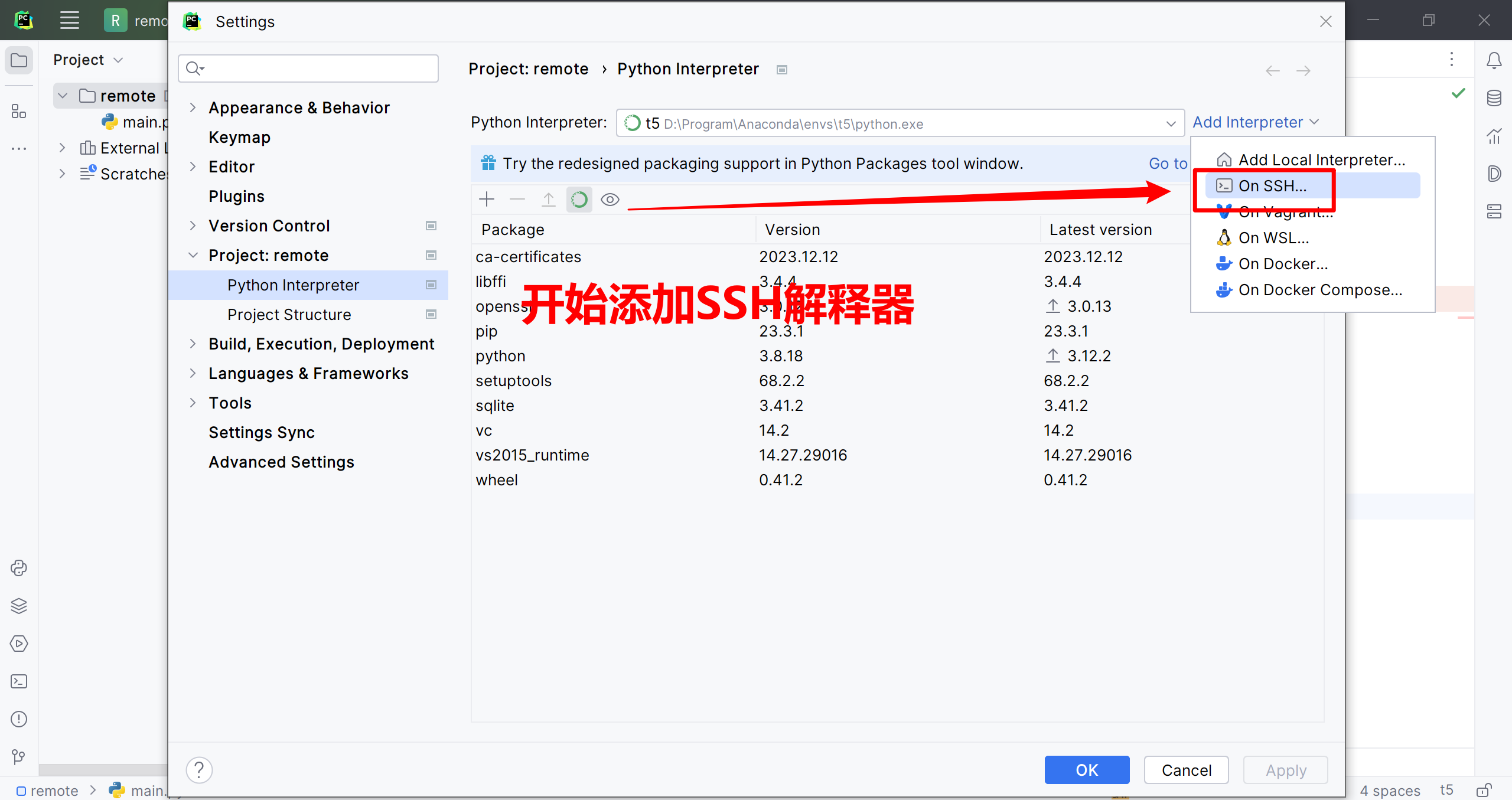Select Python Interpreter settings page
The image size is (1512, 800).
[x=308, y=285]
